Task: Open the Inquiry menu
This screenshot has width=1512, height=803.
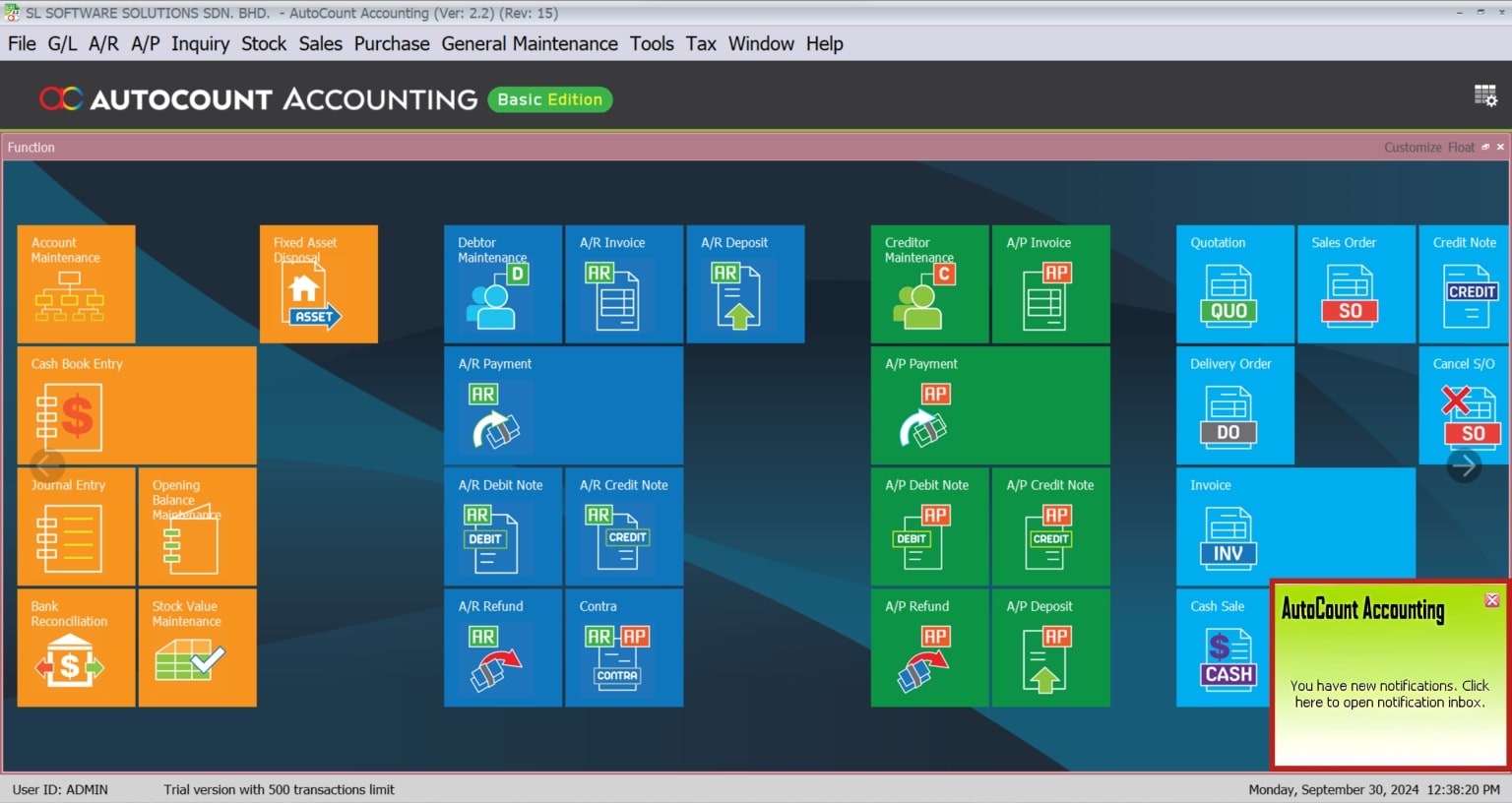Action: tap(200, 44)
